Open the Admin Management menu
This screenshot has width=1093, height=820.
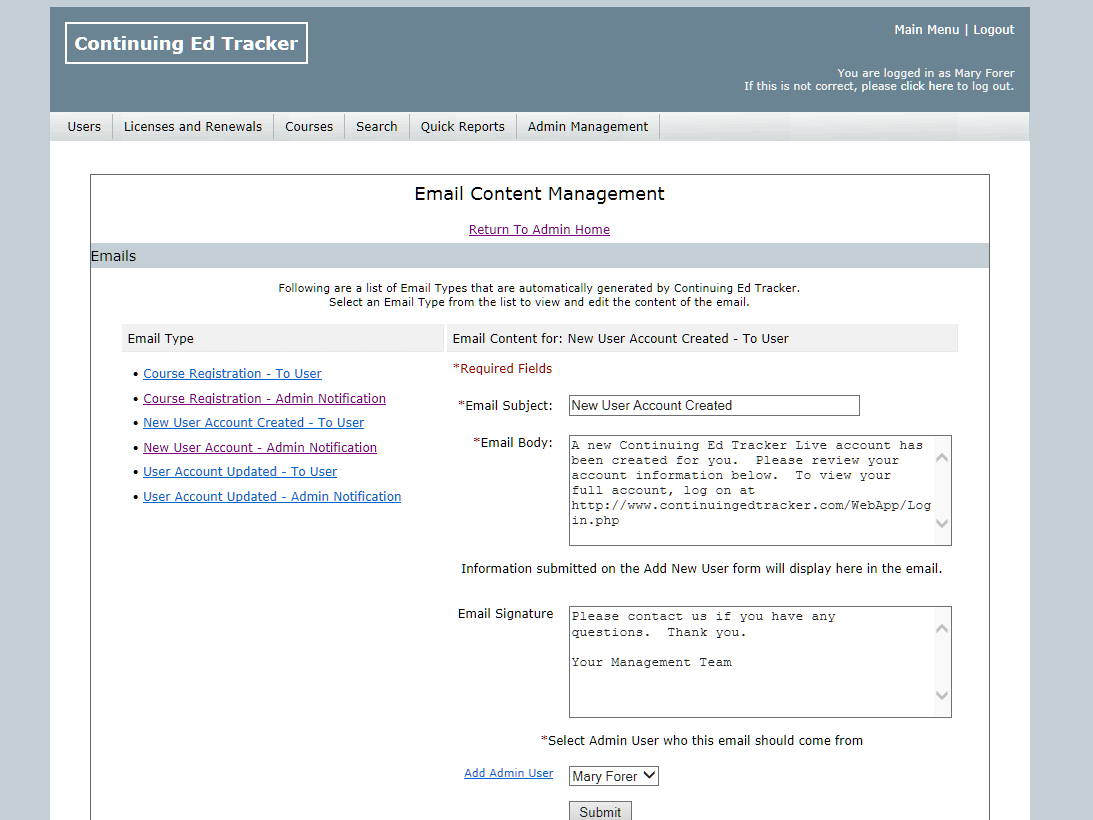pyautogui.click(x=587, y=127)
